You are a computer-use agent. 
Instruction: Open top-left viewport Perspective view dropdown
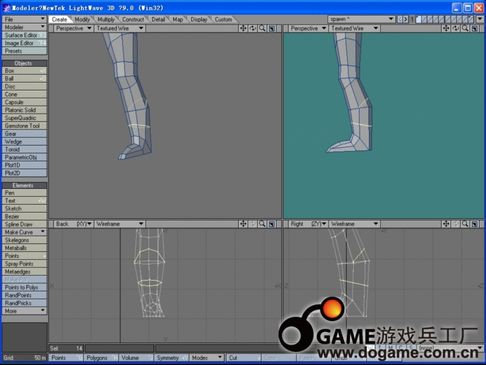click(x=73, y=28)
